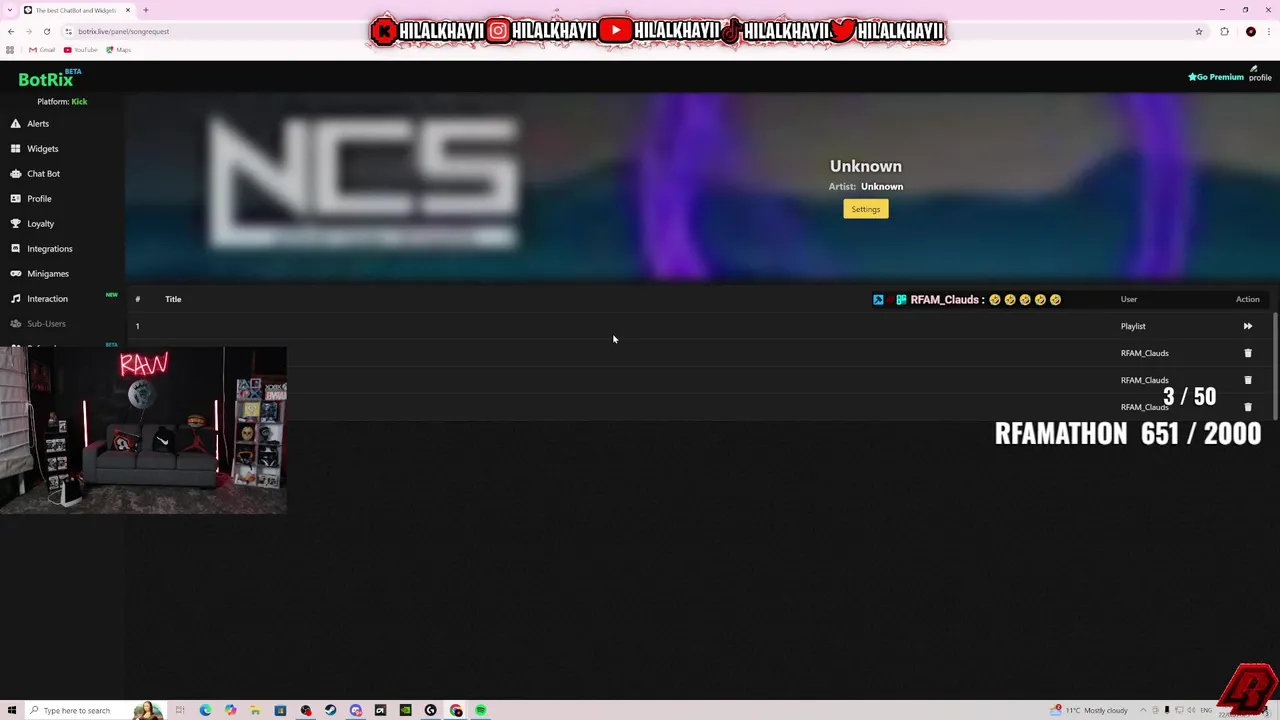Open the Maps bookmark
1280x720 pixels.
(x=118, y=50)
